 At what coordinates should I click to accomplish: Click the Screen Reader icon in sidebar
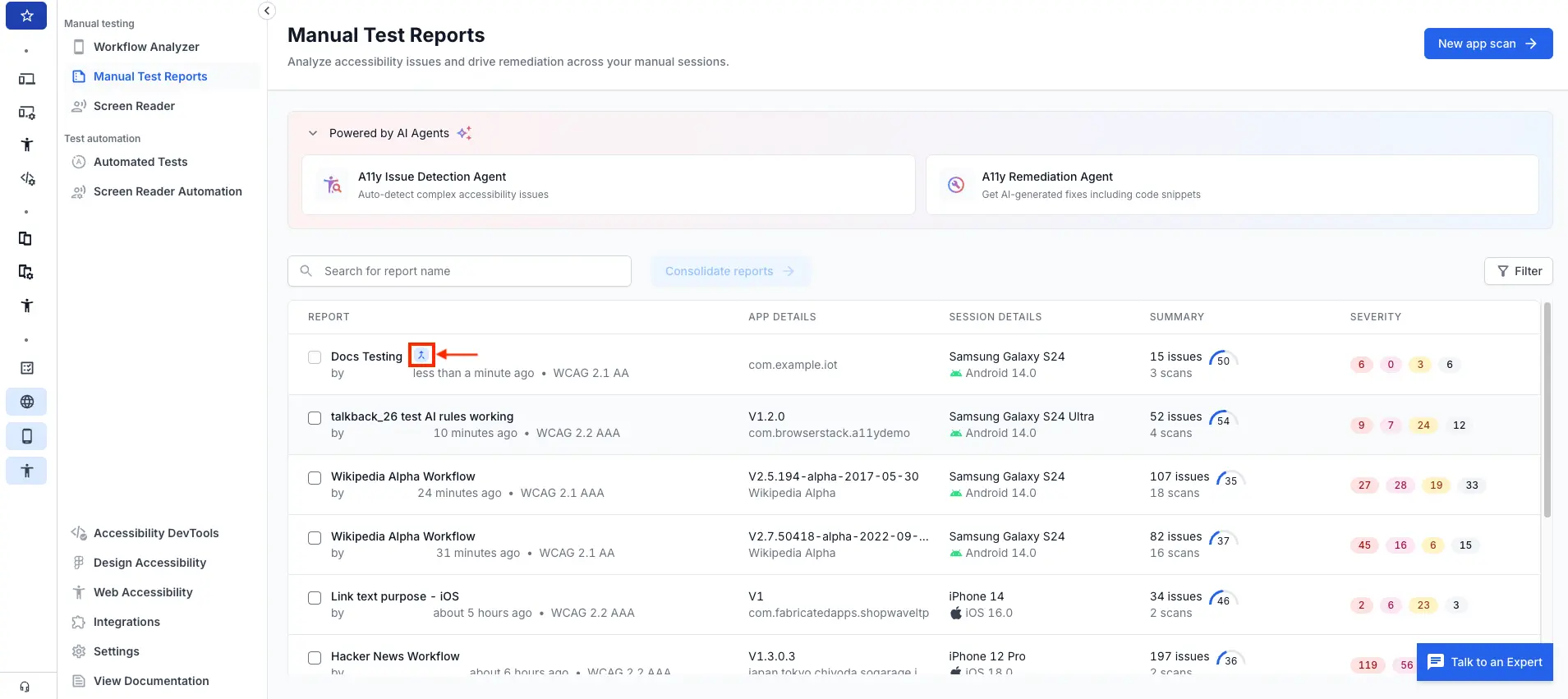click(79, 106)
